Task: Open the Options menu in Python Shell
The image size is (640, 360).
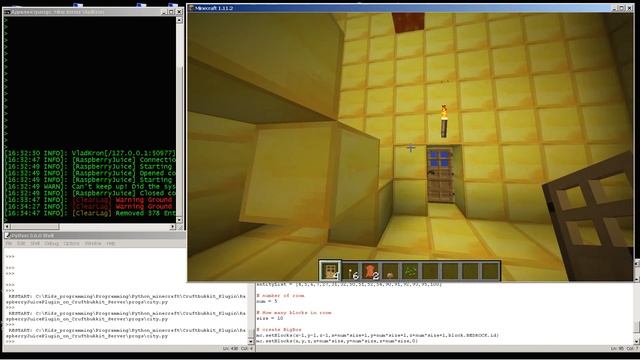Action: click(71, 243)
